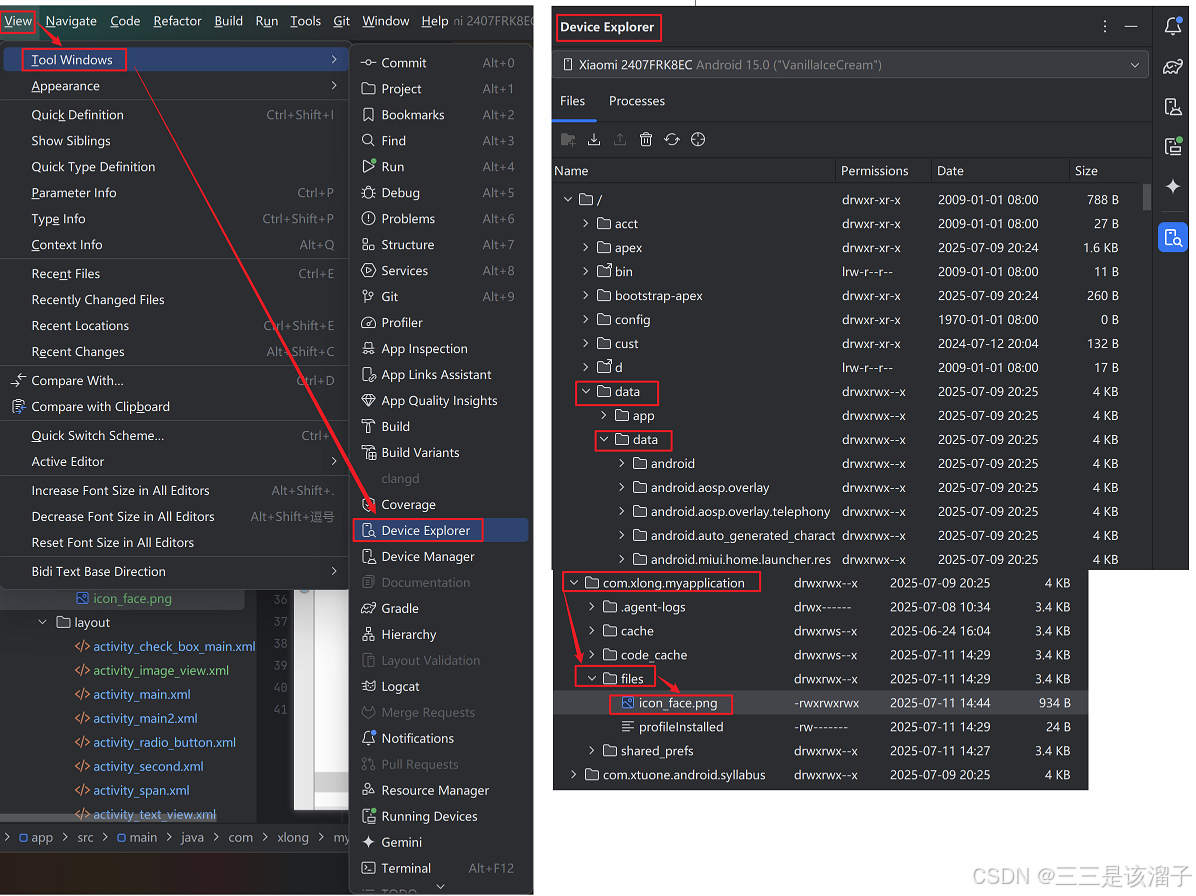Click the delete trash icon in Device Explorer
Screen dimensions: 1196x896
tap(646, 140)
